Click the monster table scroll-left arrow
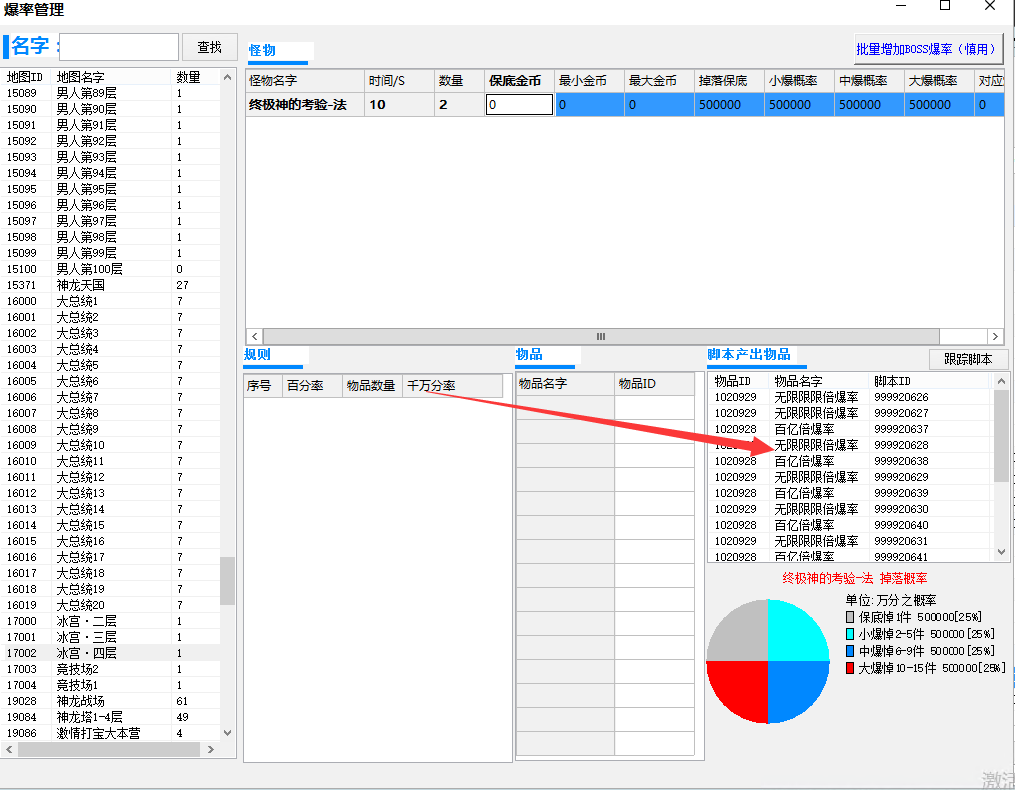The height and width of the screenshot is (790, 1015). tap(255, 337)
